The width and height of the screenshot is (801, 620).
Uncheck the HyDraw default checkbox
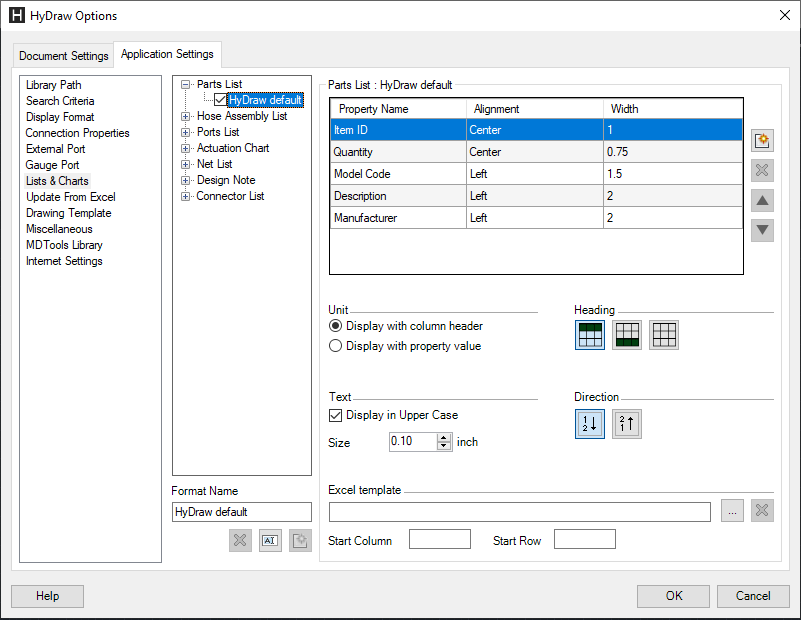220,100
